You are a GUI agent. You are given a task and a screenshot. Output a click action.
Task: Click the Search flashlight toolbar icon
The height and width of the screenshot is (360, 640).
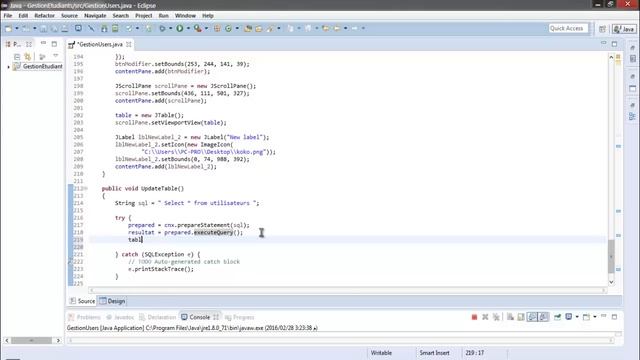point(270,29)
